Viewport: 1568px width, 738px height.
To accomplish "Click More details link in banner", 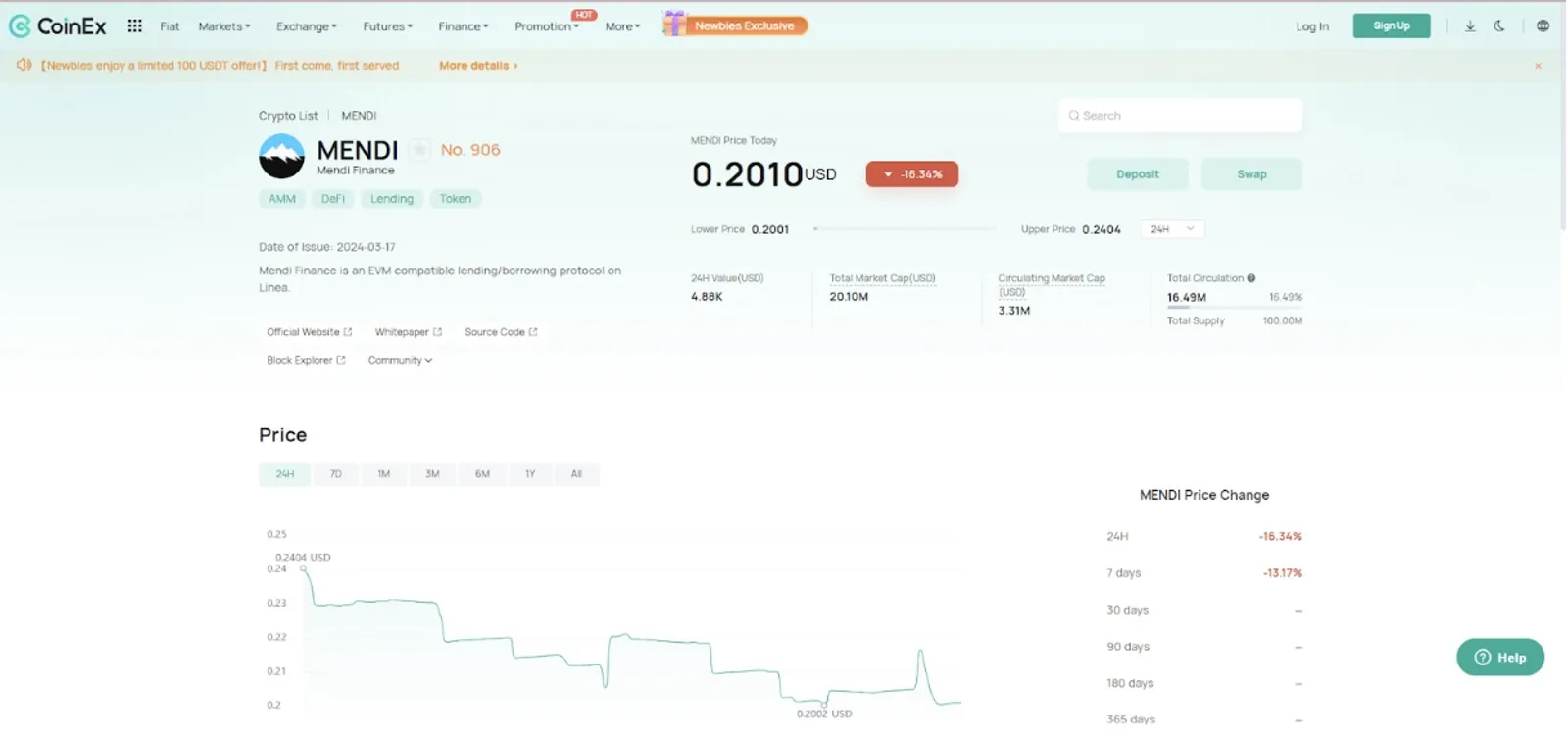I will (478, 66).
